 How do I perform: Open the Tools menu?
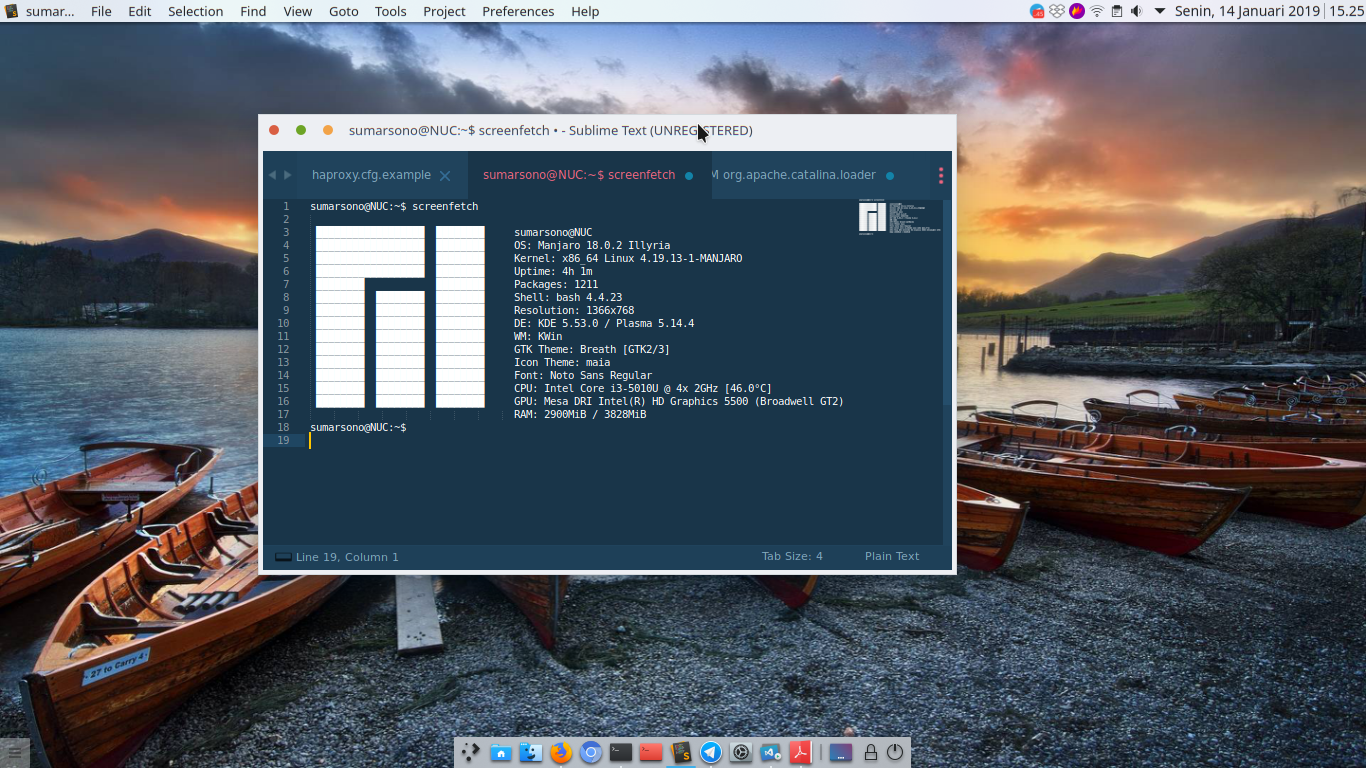[391, 11]
